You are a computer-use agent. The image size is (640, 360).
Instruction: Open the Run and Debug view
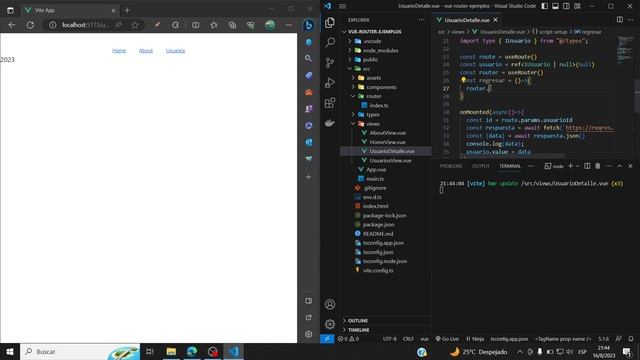pos(330,82)
